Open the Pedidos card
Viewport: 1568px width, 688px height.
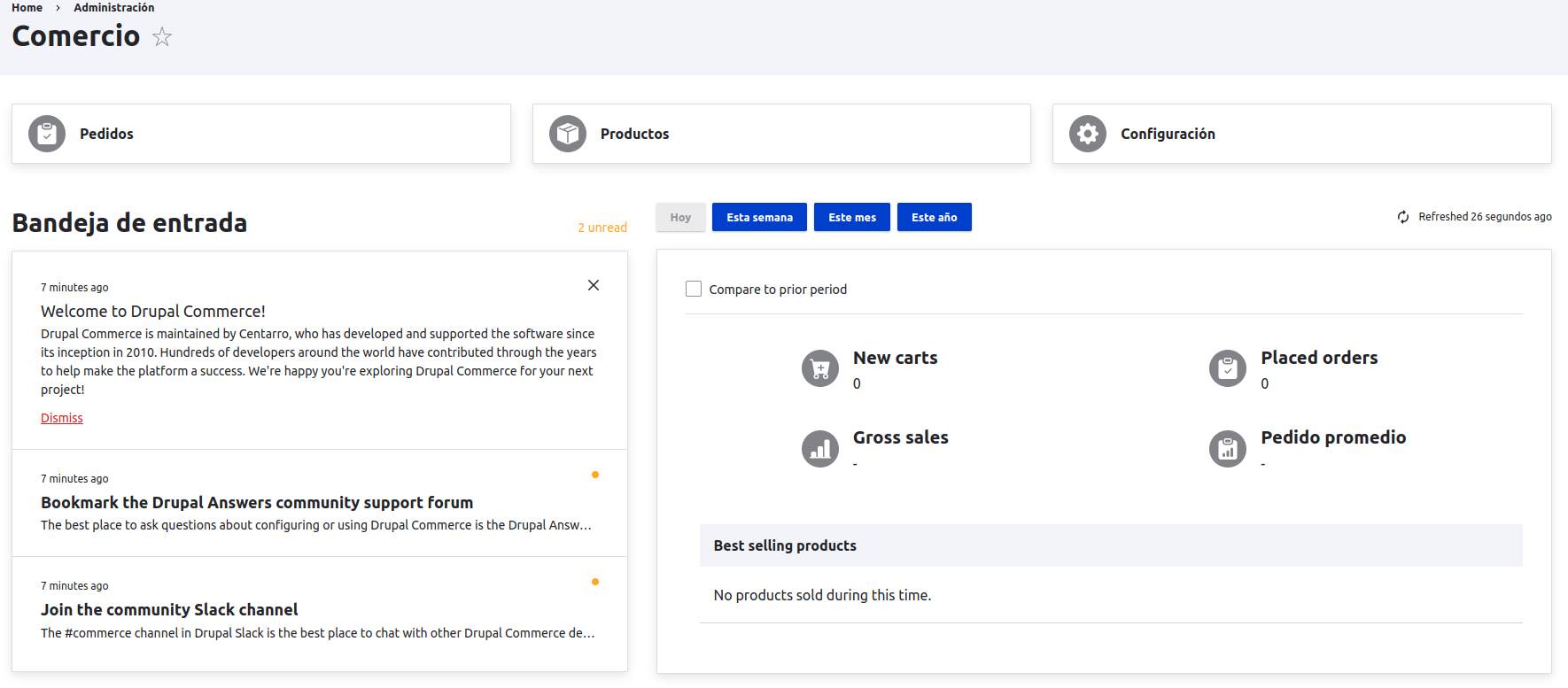click(x=261, y=134)
